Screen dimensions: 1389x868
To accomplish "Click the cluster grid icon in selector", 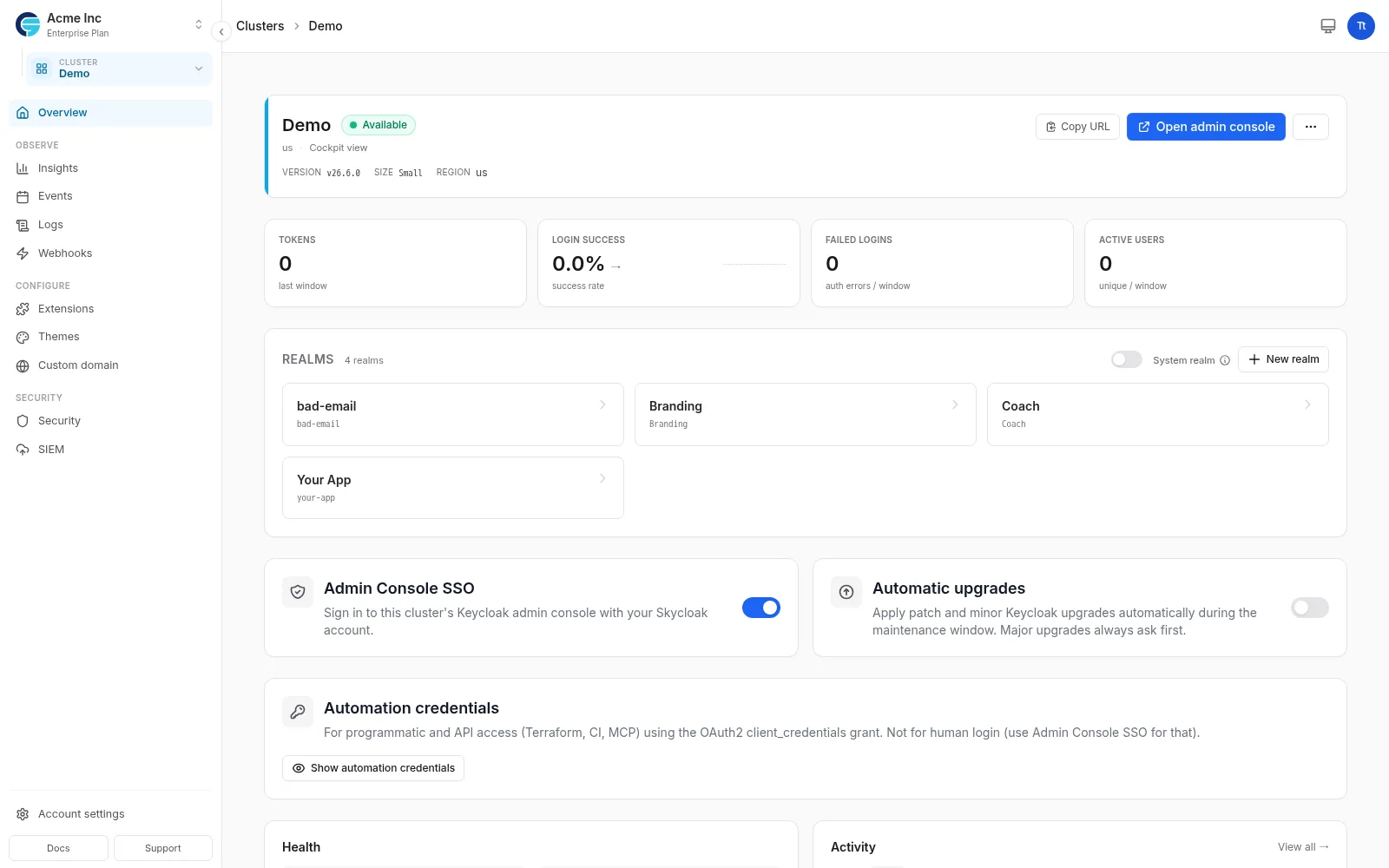I will click(42, 69).
